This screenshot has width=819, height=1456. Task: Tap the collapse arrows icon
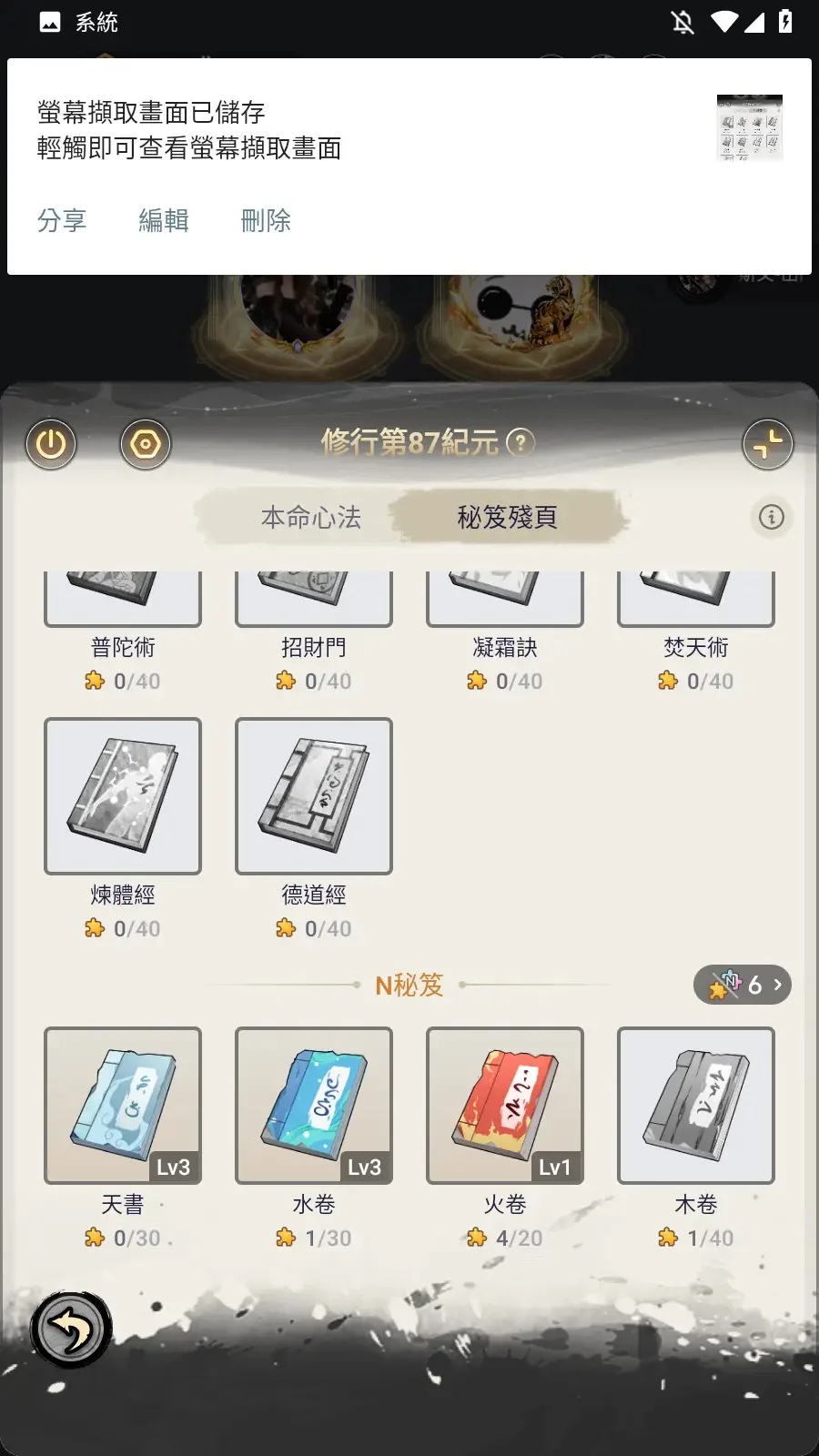(x=767, y=444)
